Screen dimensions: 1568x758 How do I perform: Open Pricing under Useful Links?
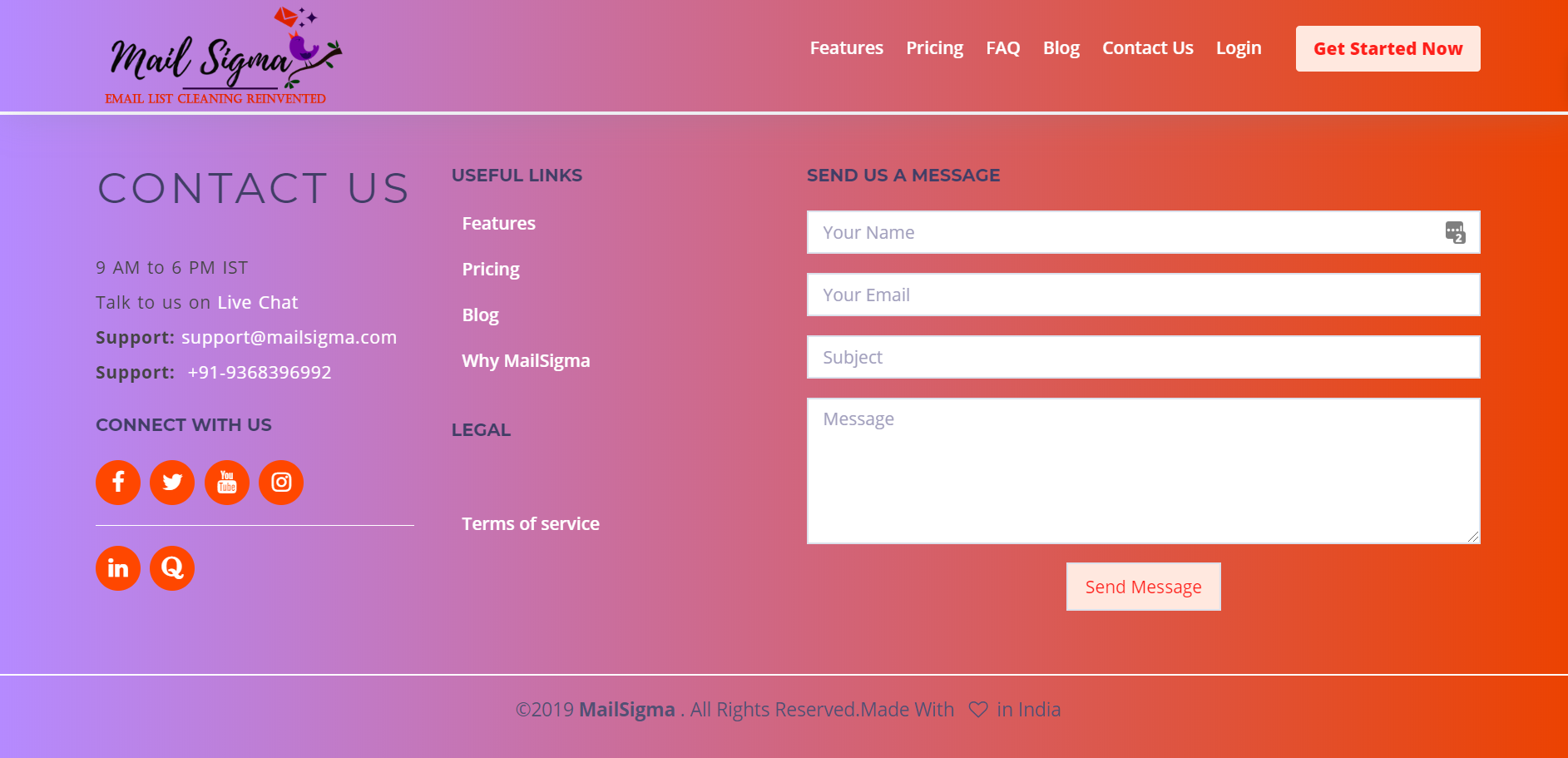(x=491, y=270)
